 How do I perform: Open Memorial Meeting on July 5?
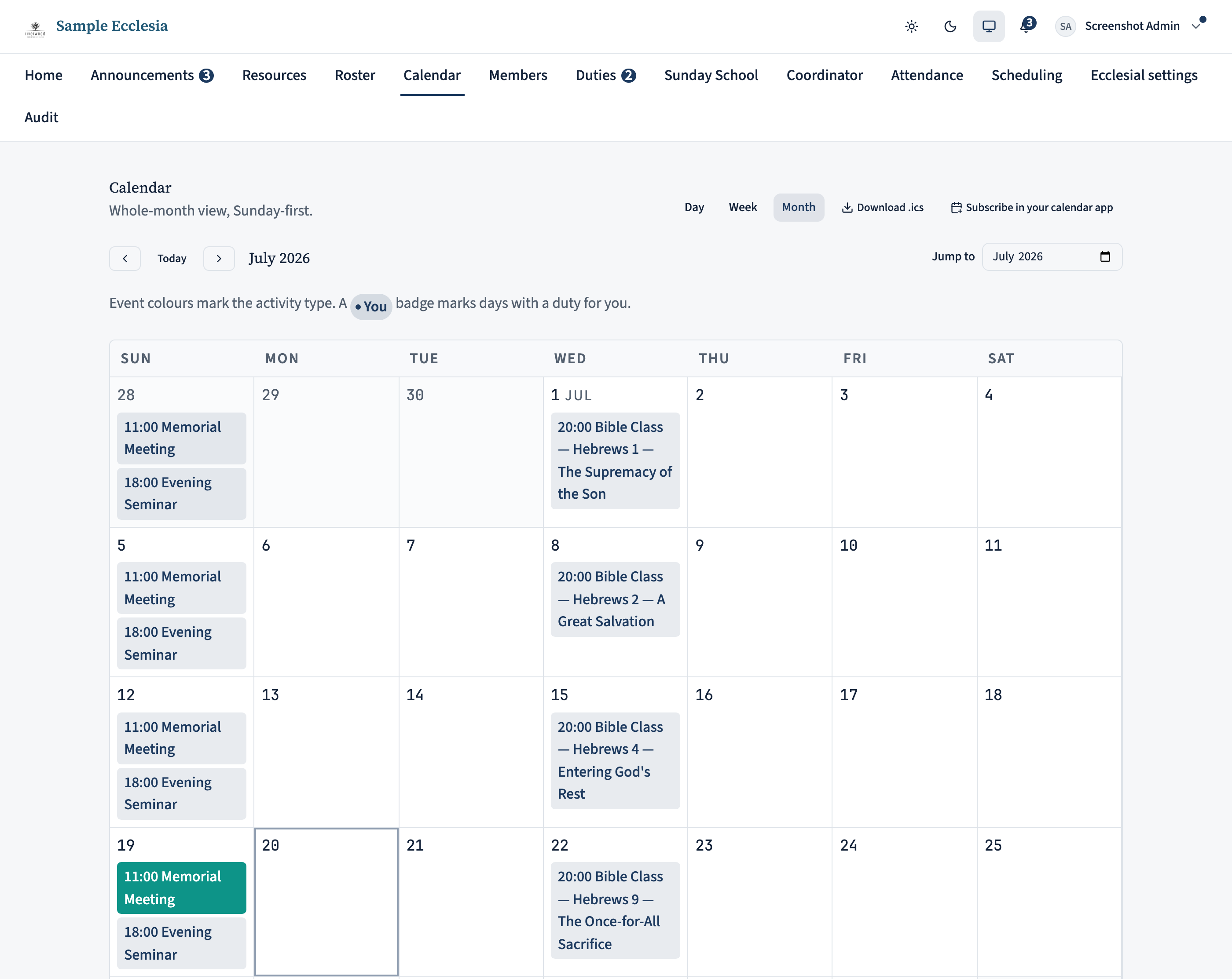181,588
